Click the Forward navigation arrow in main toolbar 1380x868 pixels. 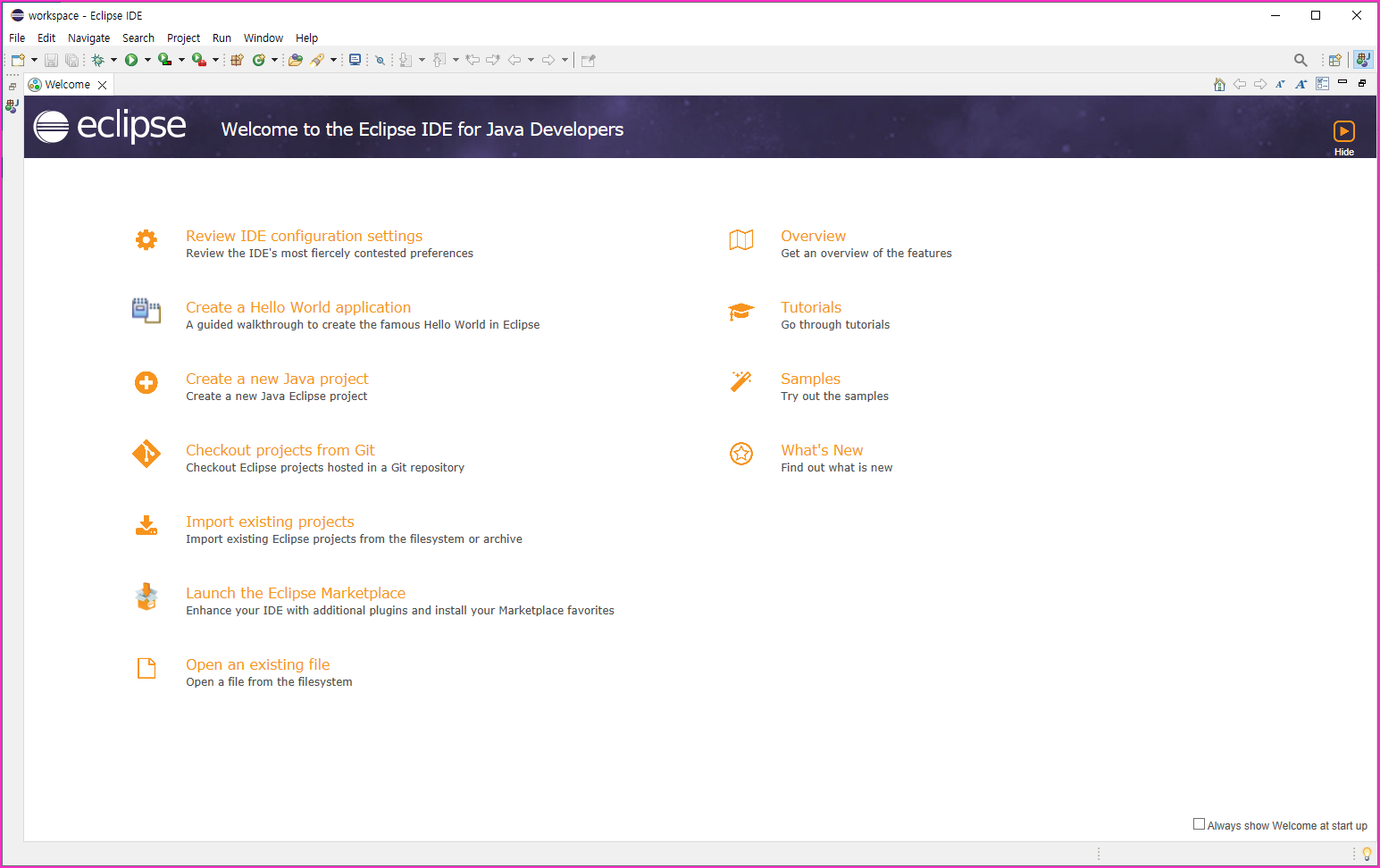pyautogui.click(x=548, y=60)
